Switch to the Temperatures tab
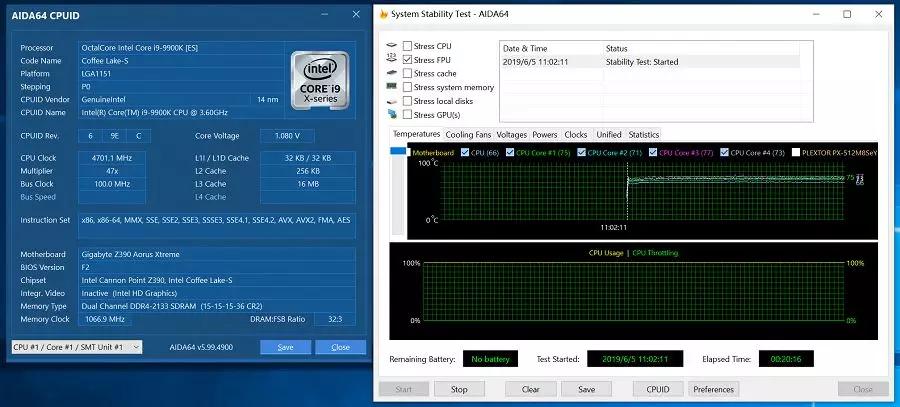This screenshot has width=900, height=407. coord(416,134)
